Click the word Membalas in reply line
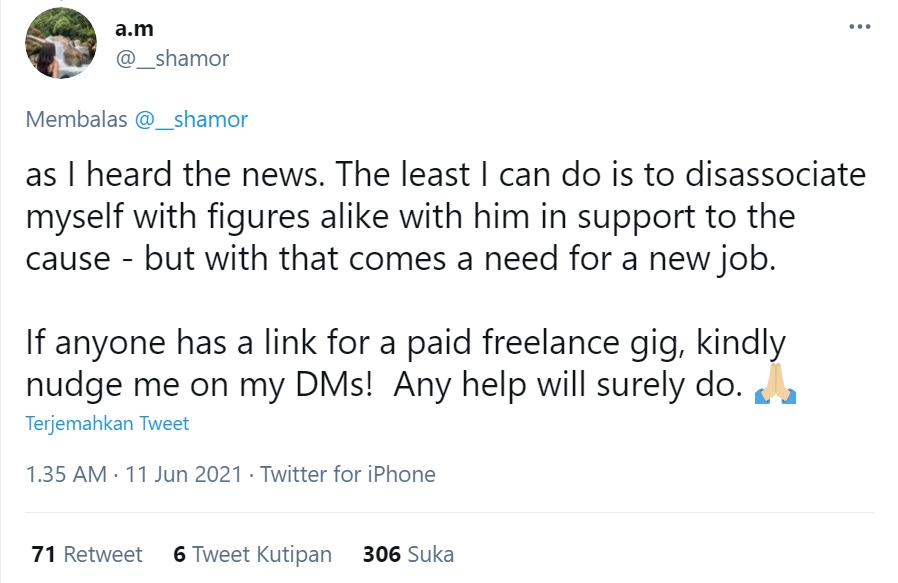This screenshot has height=583, width=898. tap(76, 120)
